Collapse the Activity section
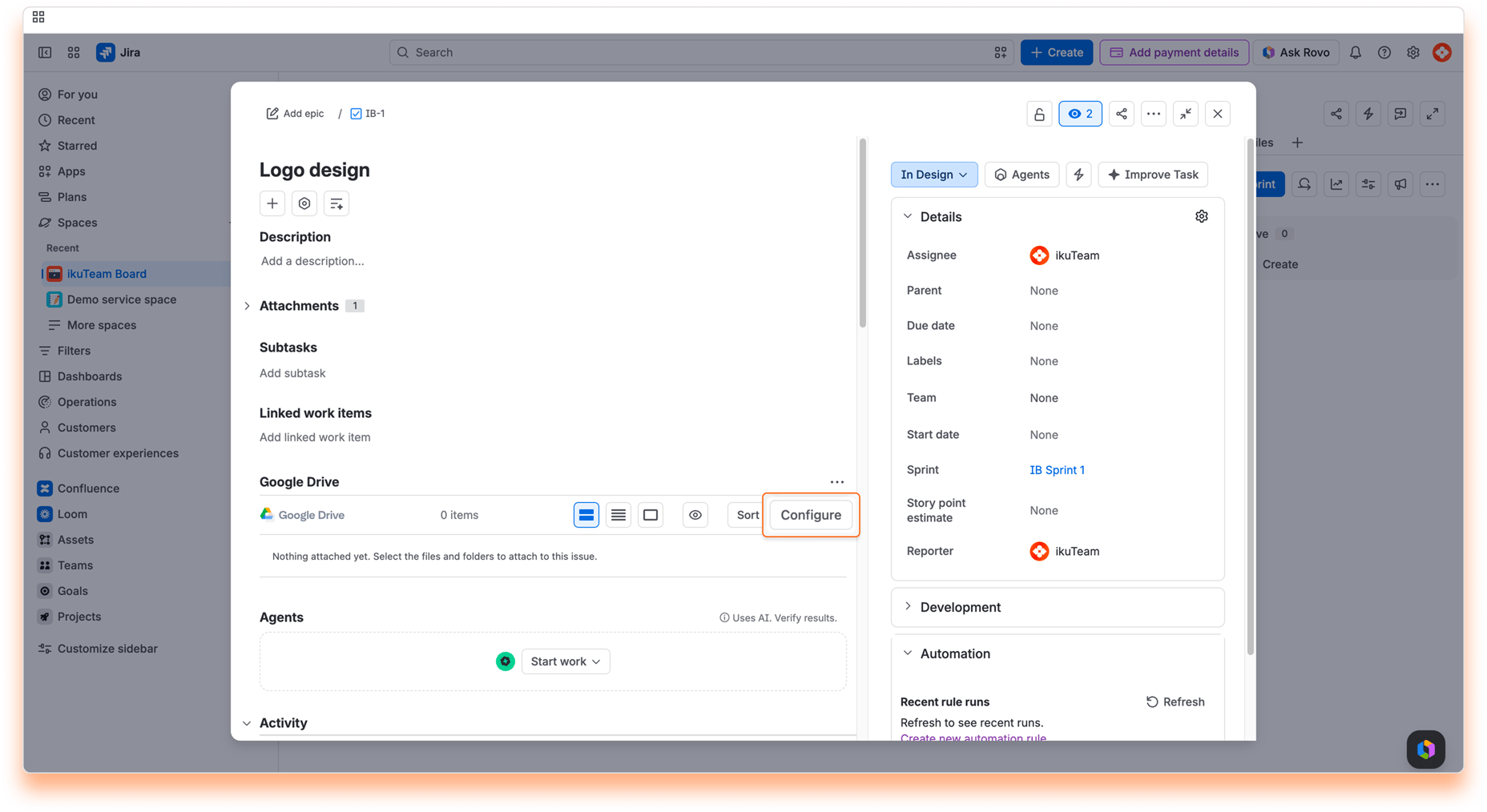Image resolution: width=1487 pixels, height=812 pixels. tap(247, 723)
